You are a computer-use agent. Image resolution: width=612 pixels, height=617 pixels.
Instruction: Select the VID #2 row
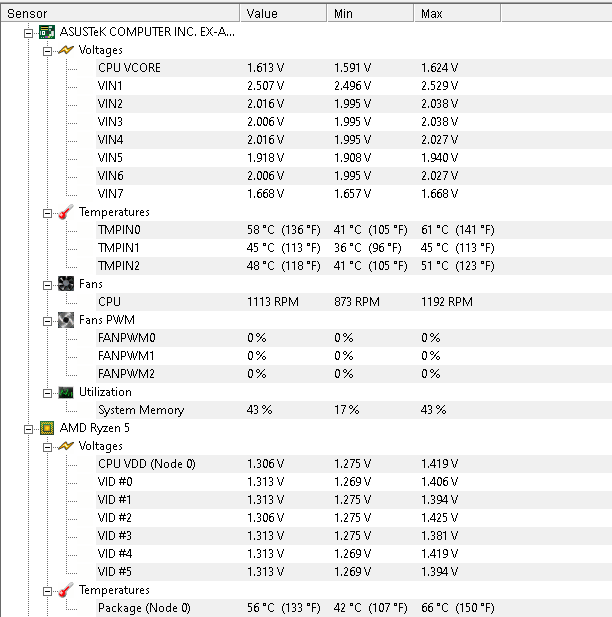coord(353,518)
